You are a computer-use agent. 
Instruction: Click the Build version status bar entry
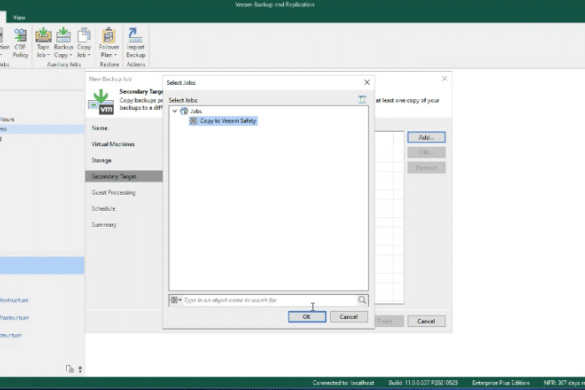(423, 383)
